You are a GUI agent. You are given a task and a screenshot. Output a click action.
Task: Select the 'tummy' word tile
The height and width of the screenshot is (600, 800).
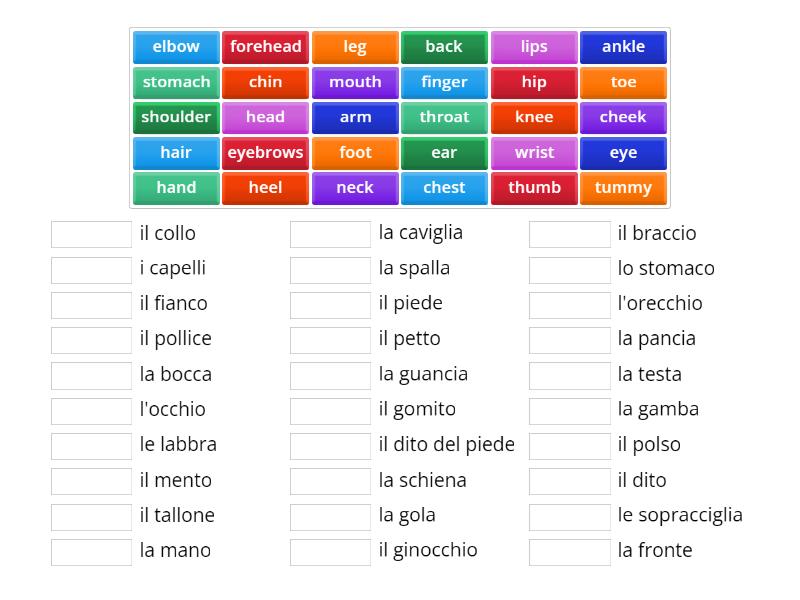pos(623,187)
